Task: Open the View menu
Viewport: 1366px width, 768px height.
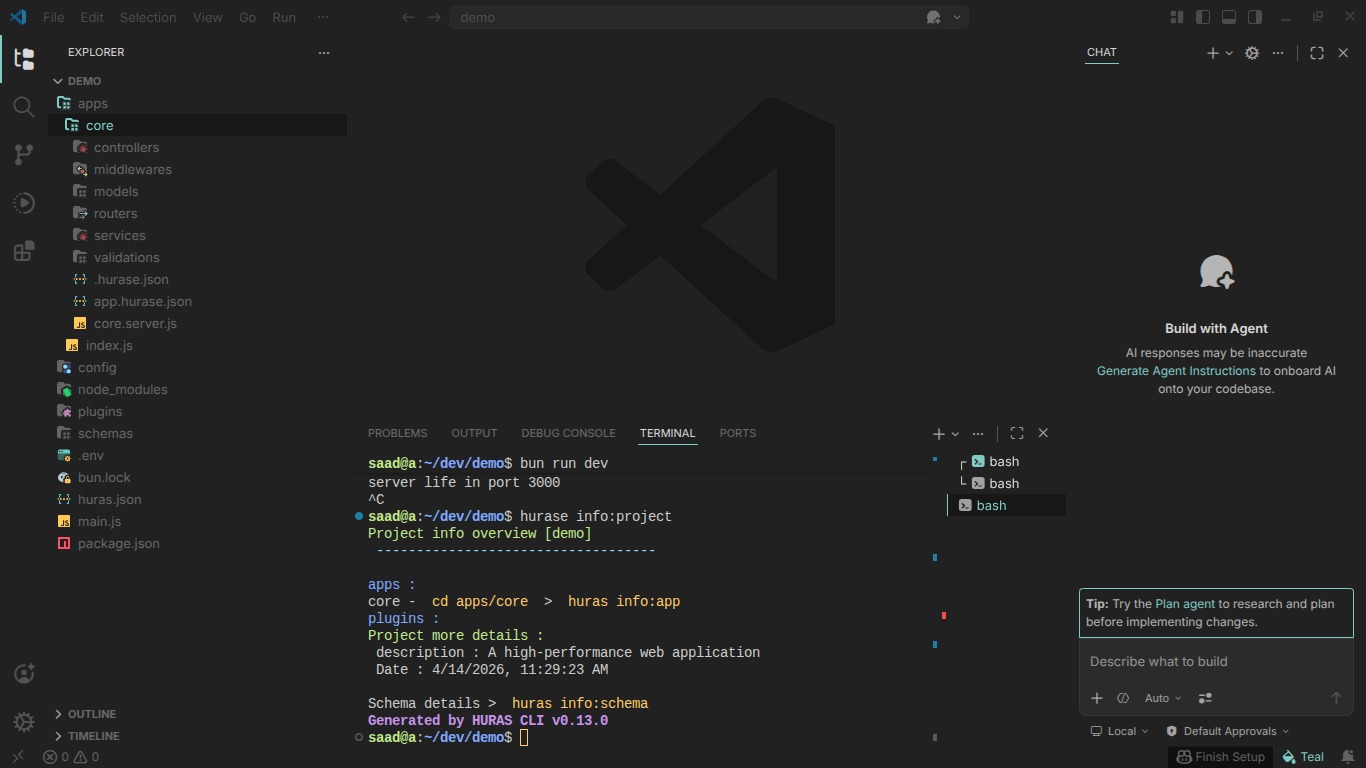Action: pos(208,17)
